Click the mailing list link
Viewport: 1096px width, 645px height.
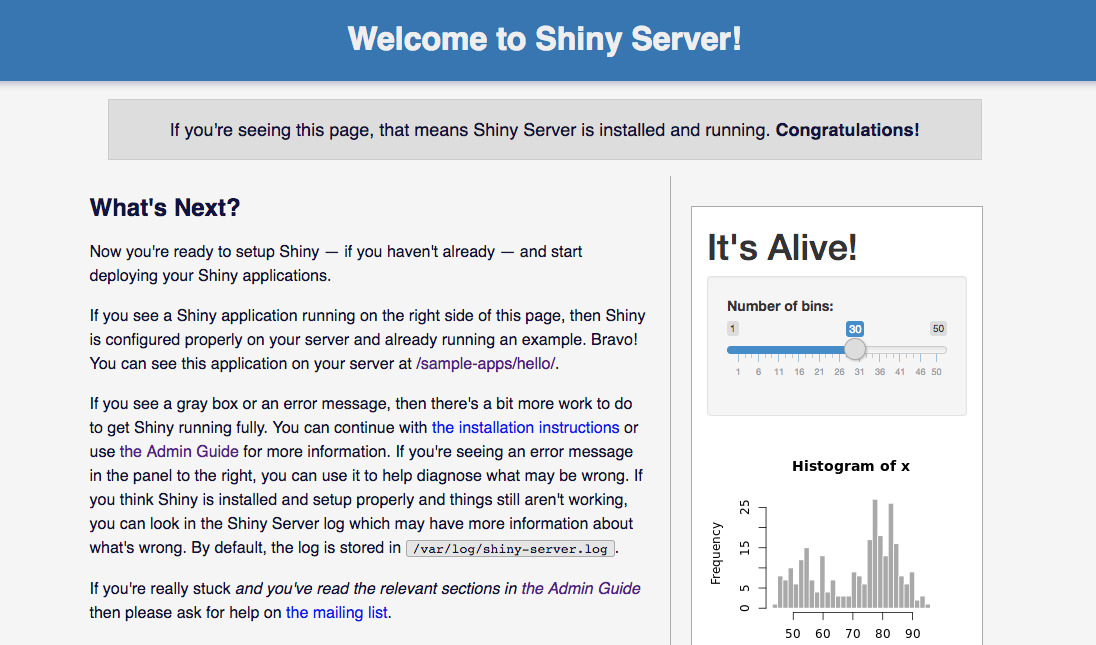pyautogui.click(x=336, y=612)
